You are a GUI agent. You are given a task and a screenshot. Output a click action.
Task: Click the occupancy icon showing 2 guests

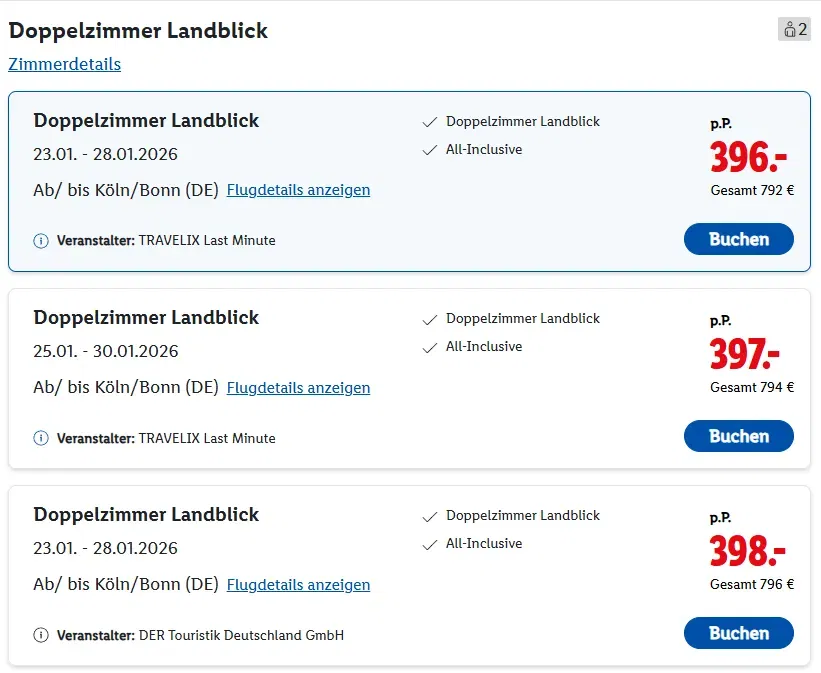pyautogui.click(x=794, y=29)
